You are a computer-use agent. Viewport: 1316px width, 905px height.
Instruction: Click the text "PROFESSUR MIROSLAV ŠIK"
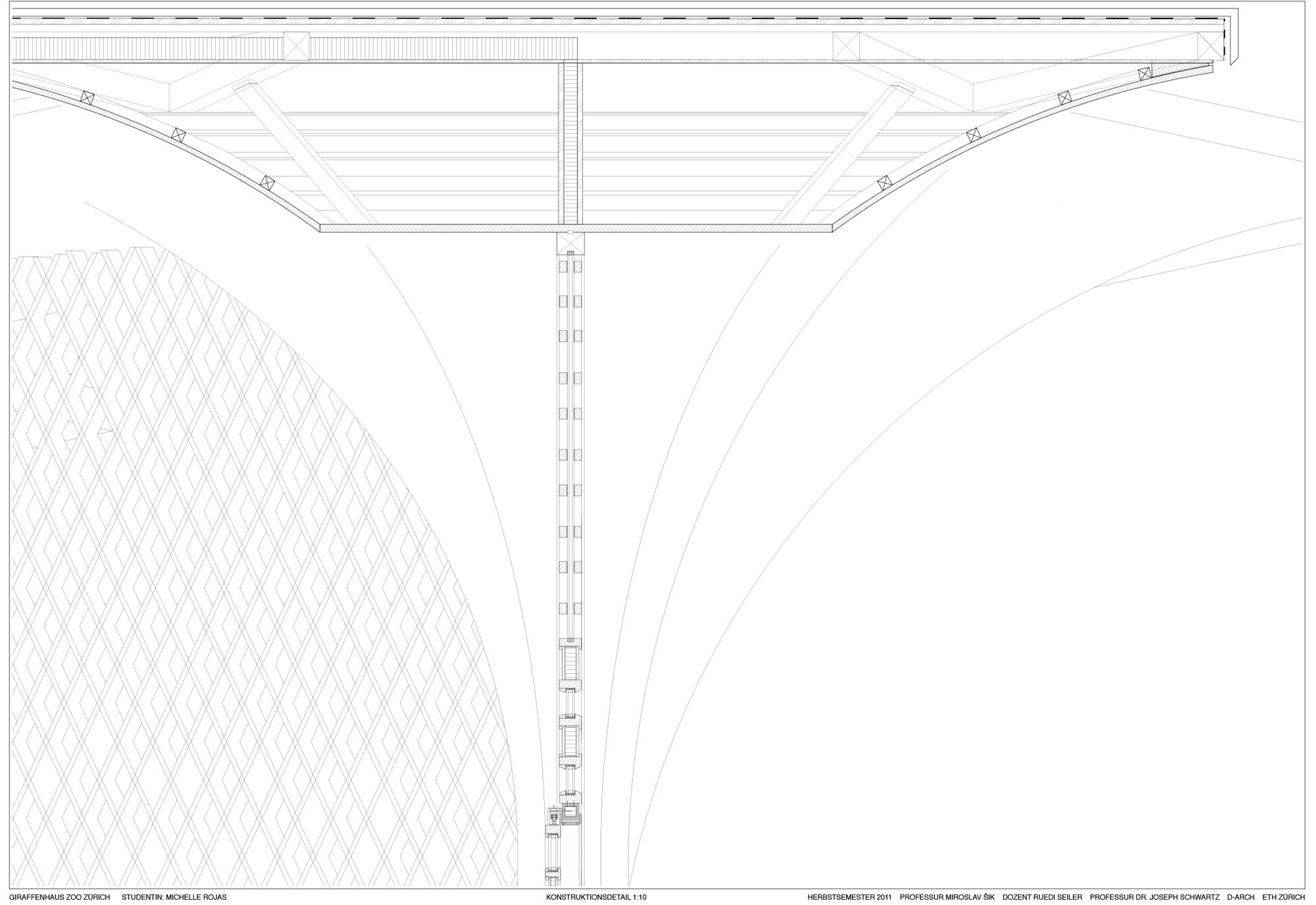[947, 897]
